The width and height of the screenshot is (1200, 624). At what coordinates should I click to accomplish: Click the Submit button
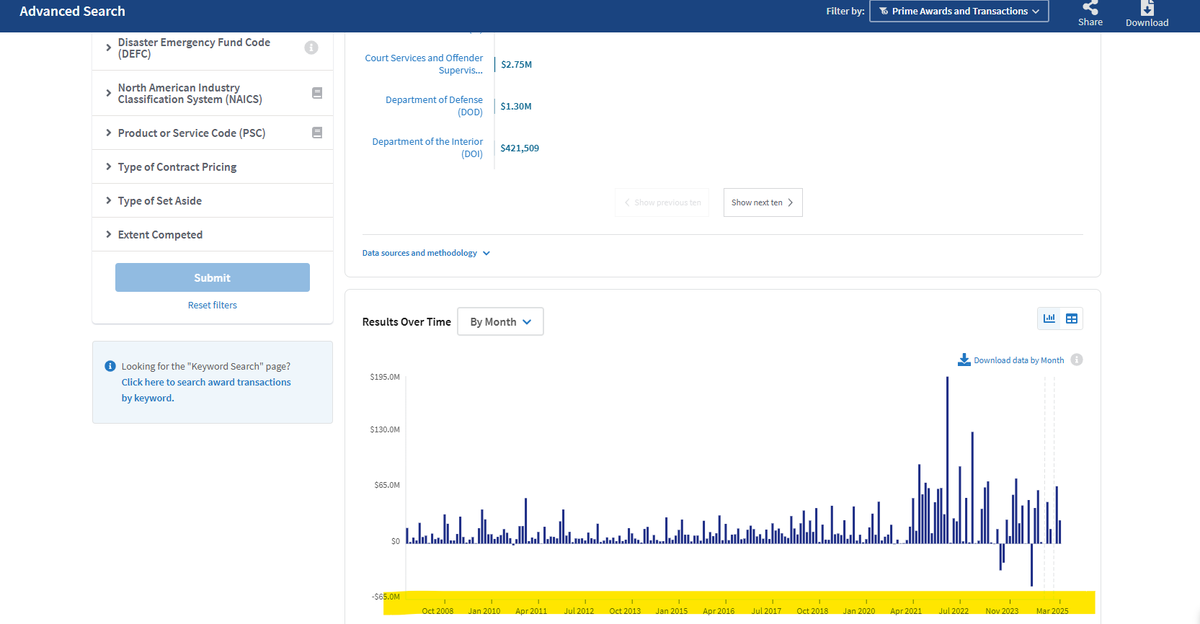point(212,278)
